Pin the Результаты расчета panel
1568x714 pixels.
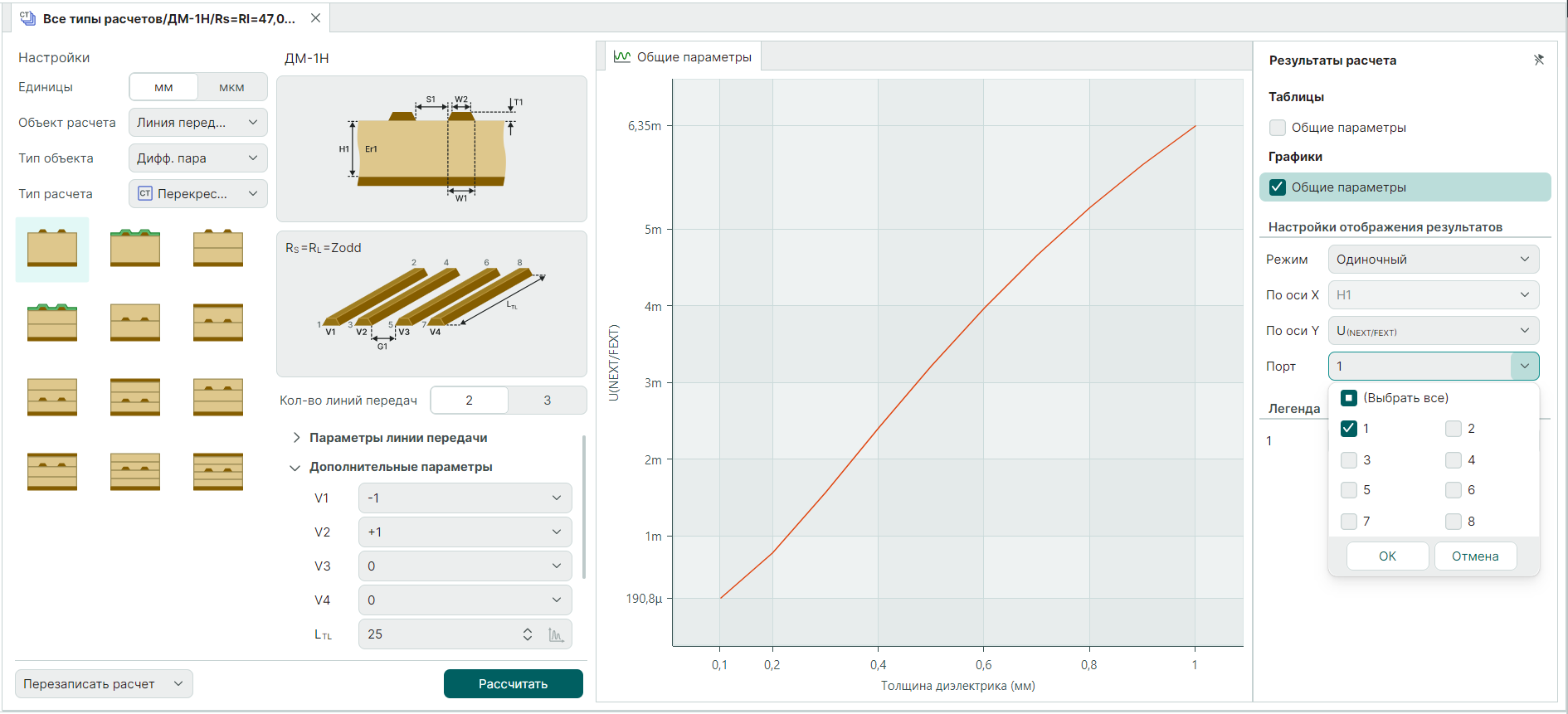point(1538,60)
